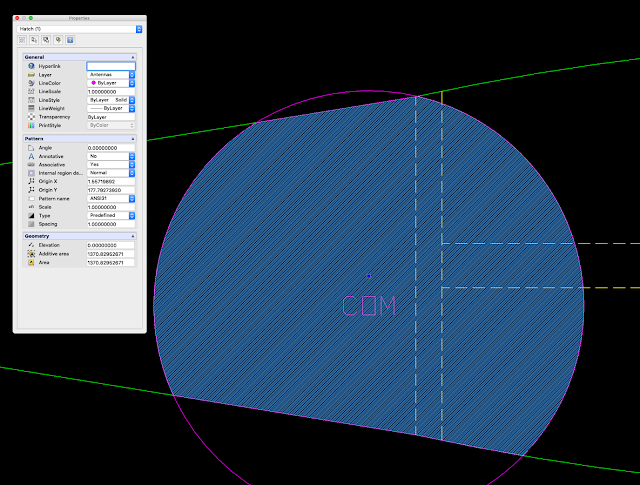
Task: Edit the Origin X value field
Action: pyautogui.click(x=111, y=182)
